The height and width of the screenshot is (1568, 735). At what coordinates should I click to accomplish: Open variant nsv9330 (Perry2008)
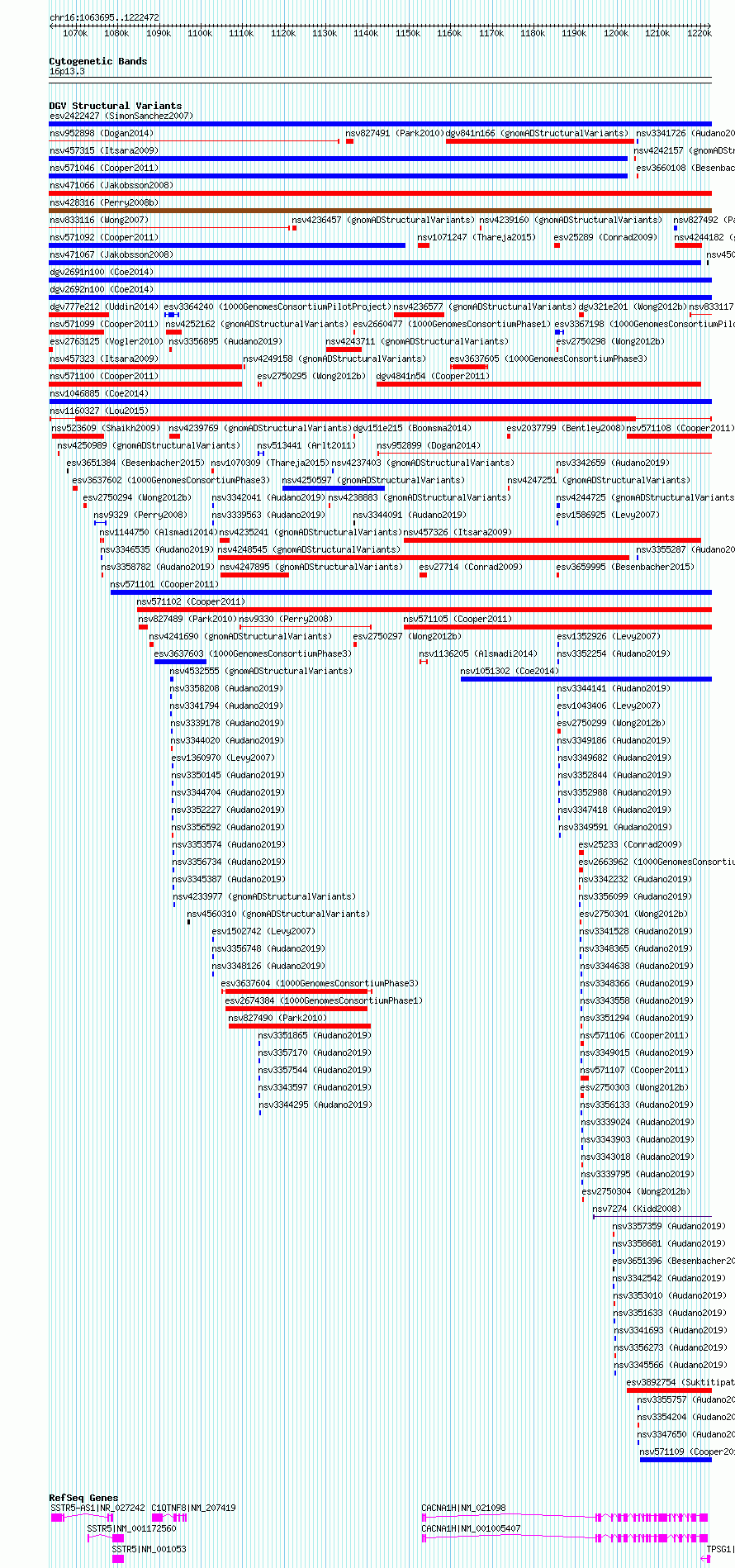[286, 619]
